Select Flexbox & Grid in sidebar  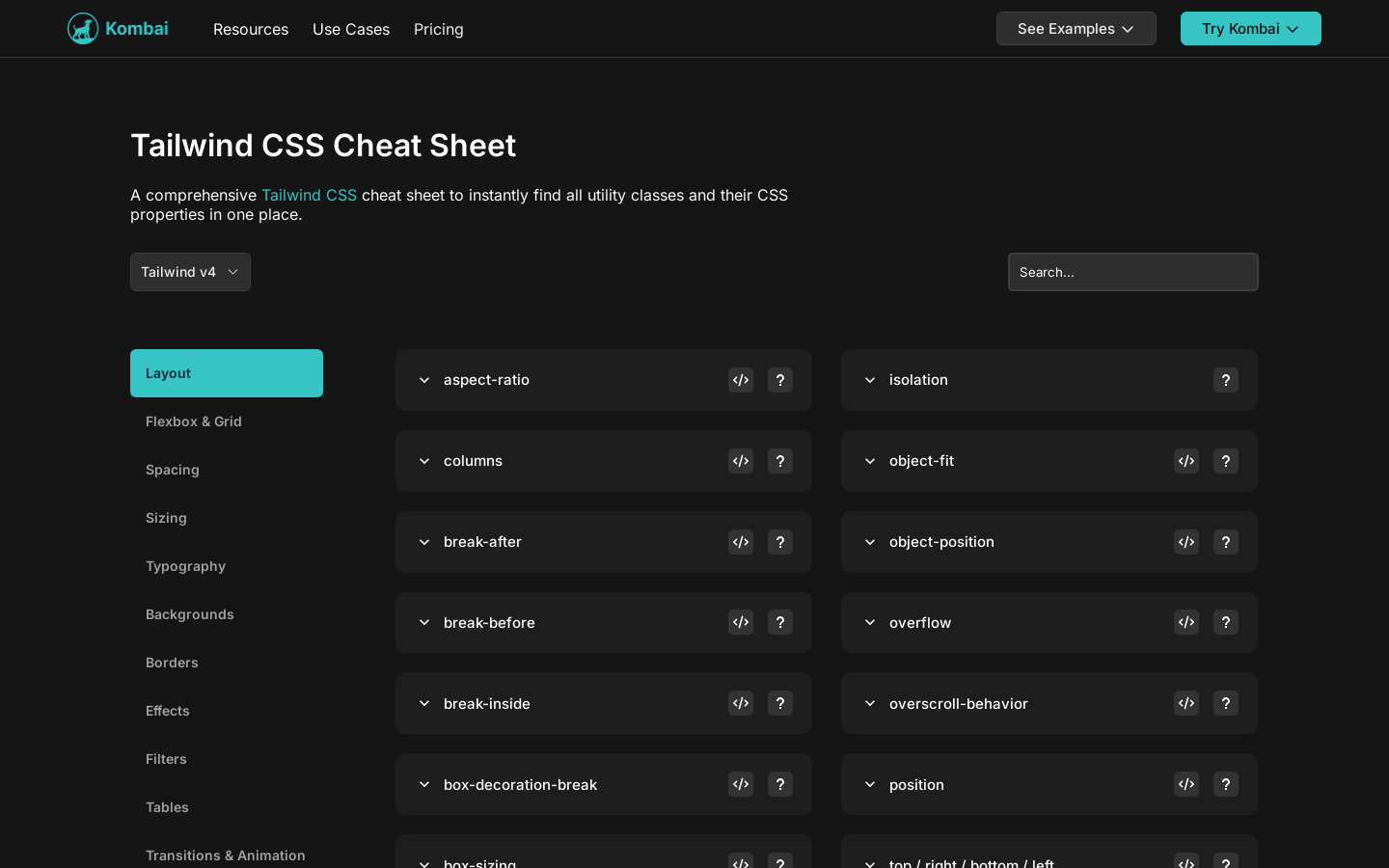[x=194, y=421]
